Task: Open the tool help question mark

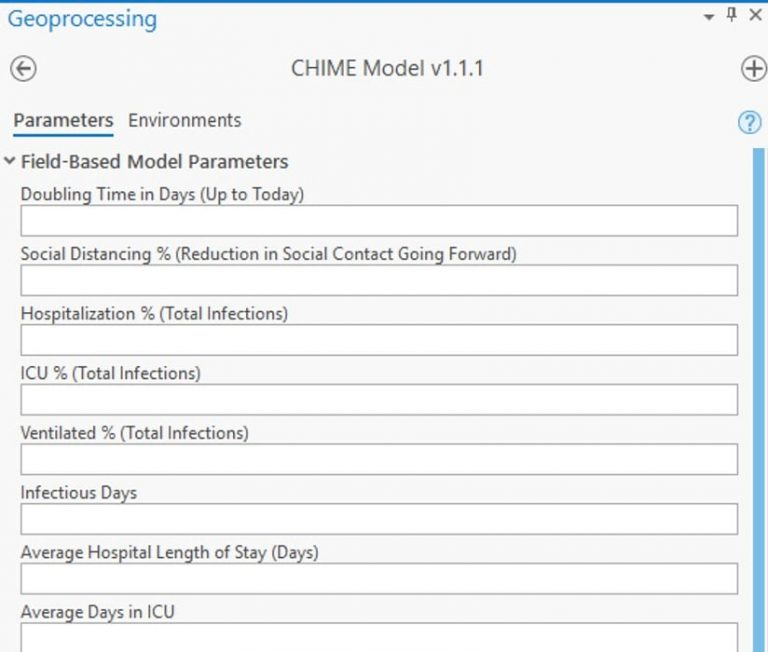Action: [749, 122]
